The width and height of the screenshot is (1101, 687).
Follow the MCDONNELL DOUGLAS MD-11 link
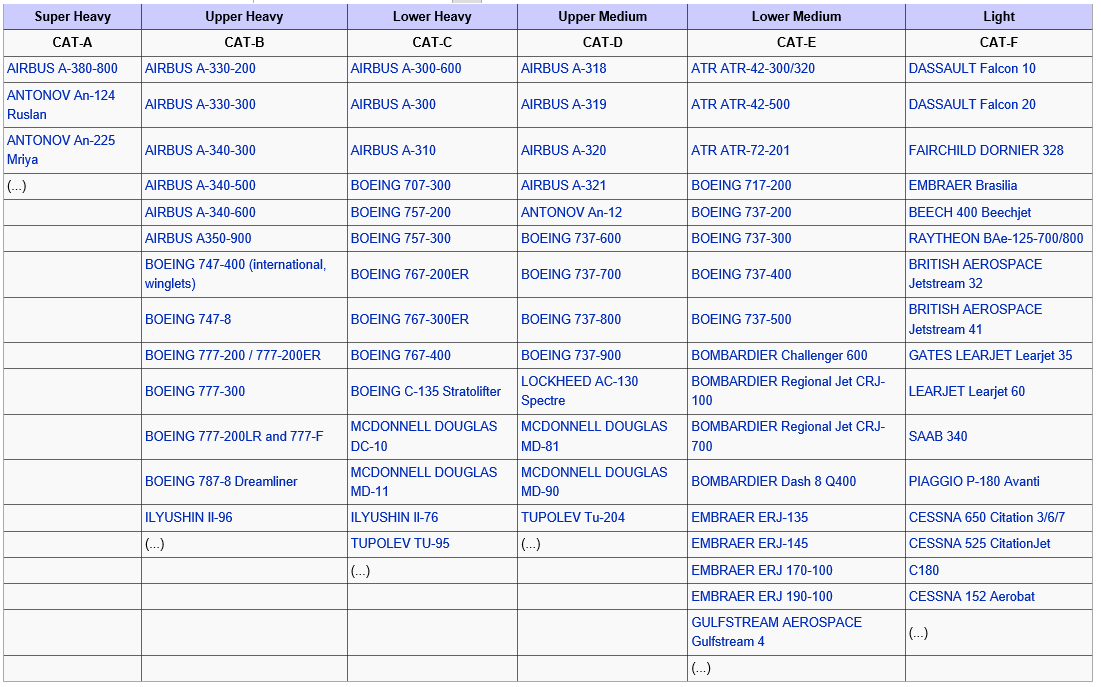pos(424,482)
